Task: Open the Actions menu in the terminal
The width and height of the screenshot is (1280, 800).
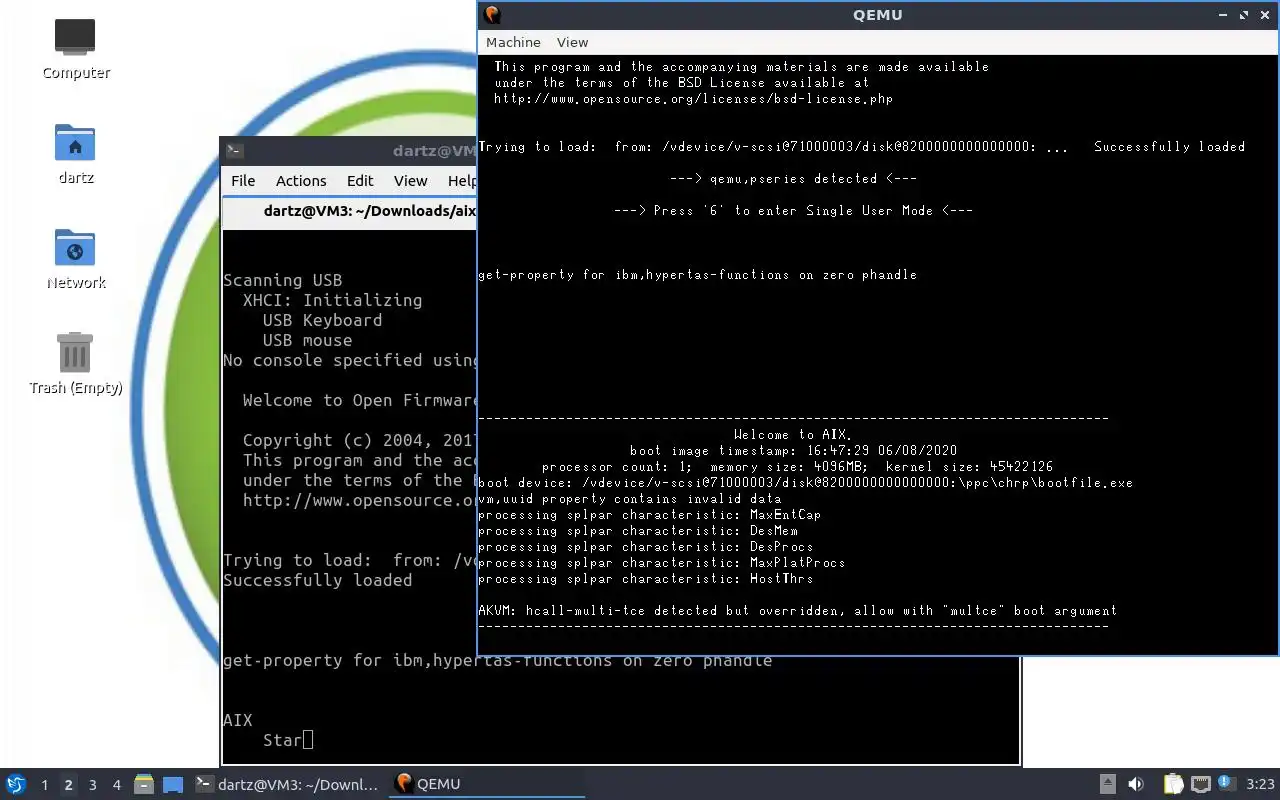Action: pyautogui.click(x=301, y=180)
